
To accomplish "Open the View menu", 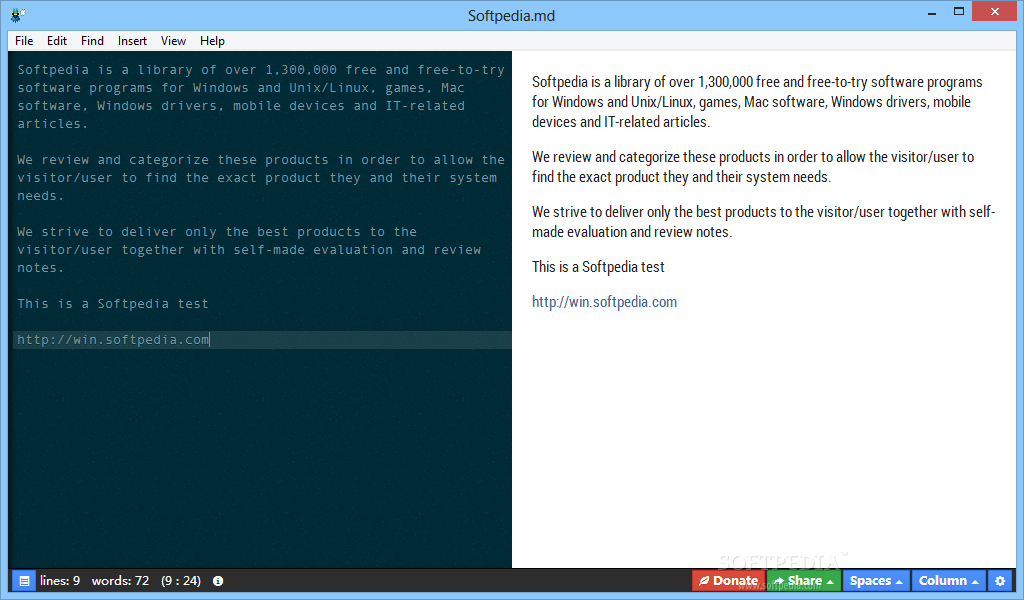I will click(x=173, y=40).
